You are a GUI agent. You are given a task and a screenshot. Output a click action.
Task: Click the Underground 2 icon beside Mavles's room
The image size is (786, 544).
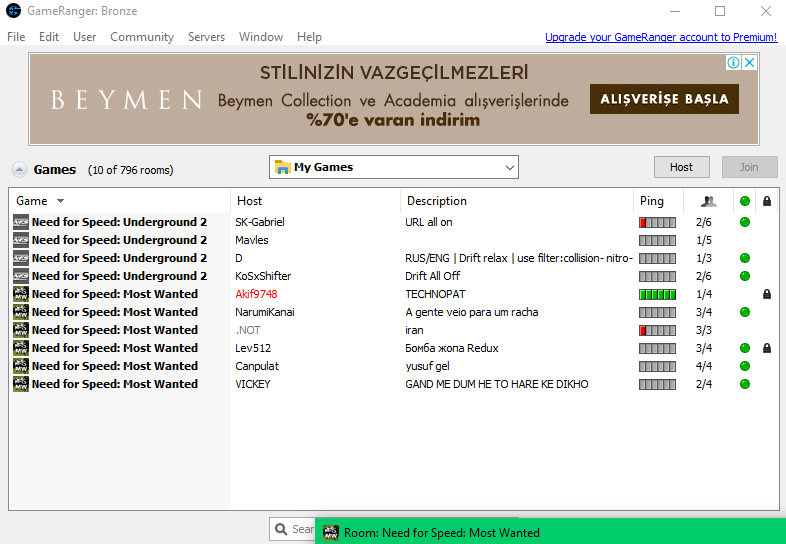[x=21, y=240]
